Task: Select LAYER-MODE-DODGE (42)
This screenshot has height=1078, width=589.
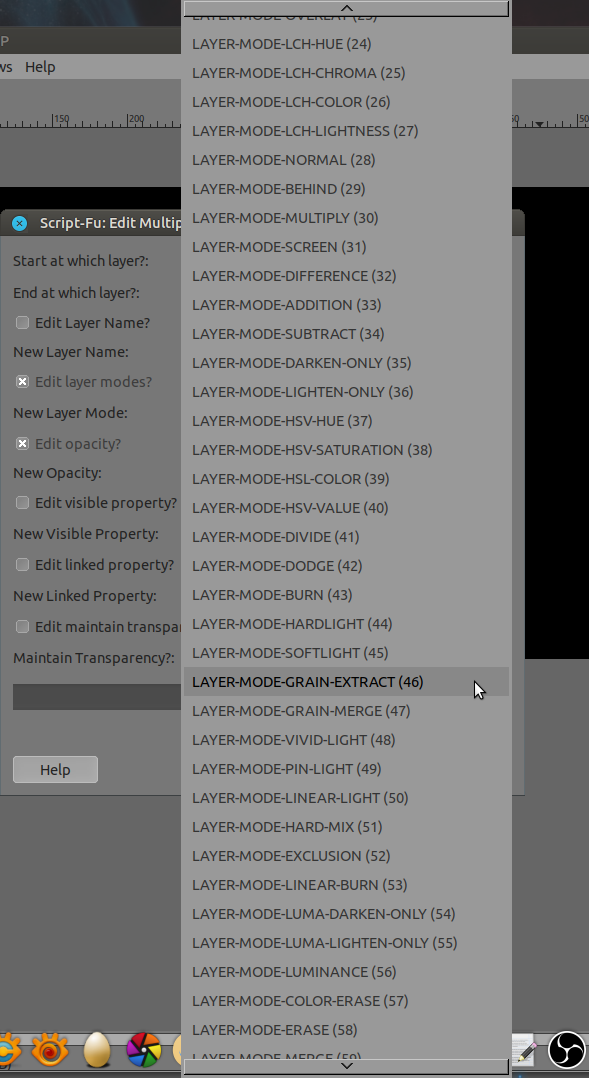Action: click(x=346, y=566)
